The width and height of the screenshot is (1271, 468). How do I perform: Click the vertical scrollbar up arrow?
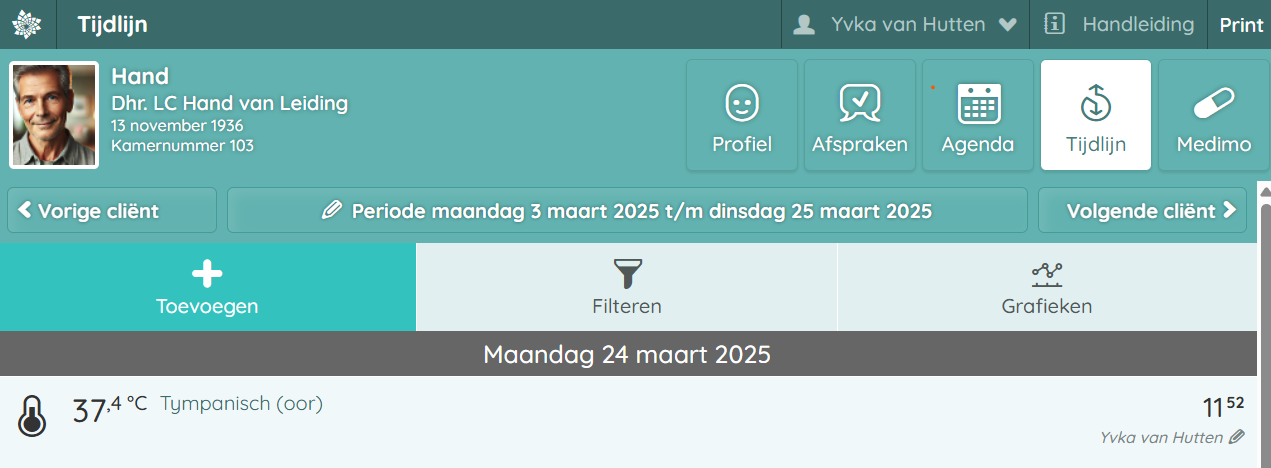pos(1264,191)
